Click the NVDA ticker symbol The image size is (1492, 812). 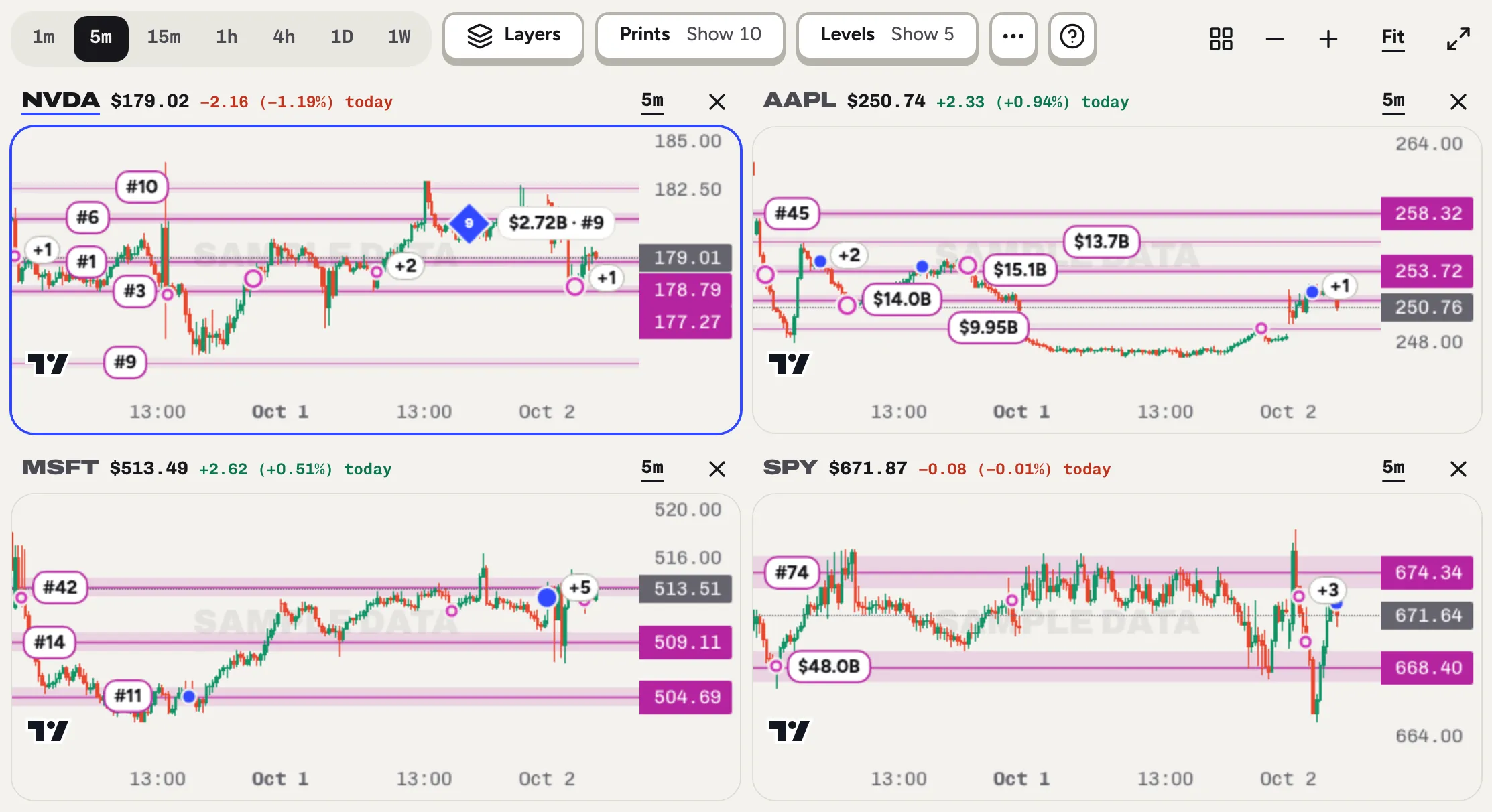tap(60, 101)
